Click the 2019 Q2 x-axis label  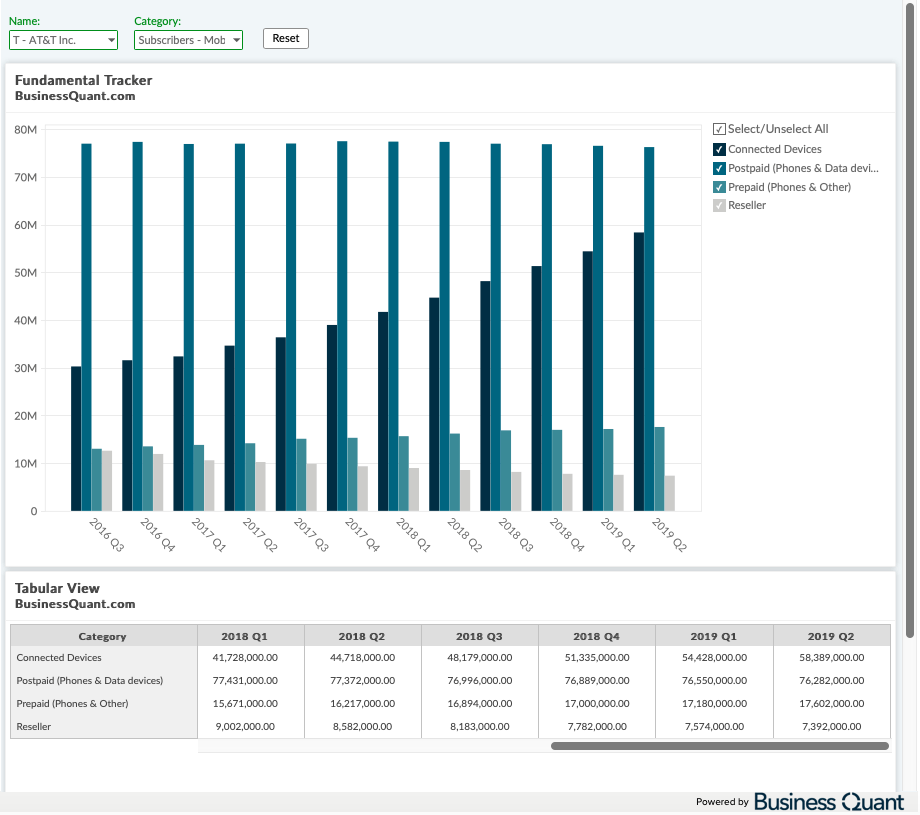tap(669, 535)
